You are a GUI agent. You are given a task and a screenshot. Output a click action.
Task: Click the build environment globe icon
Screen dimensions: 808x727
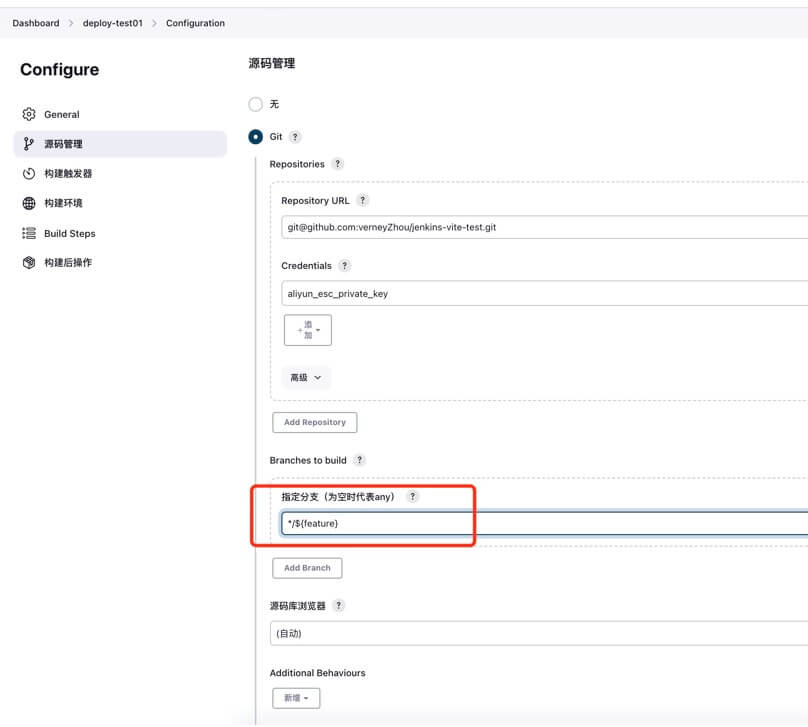29,203
